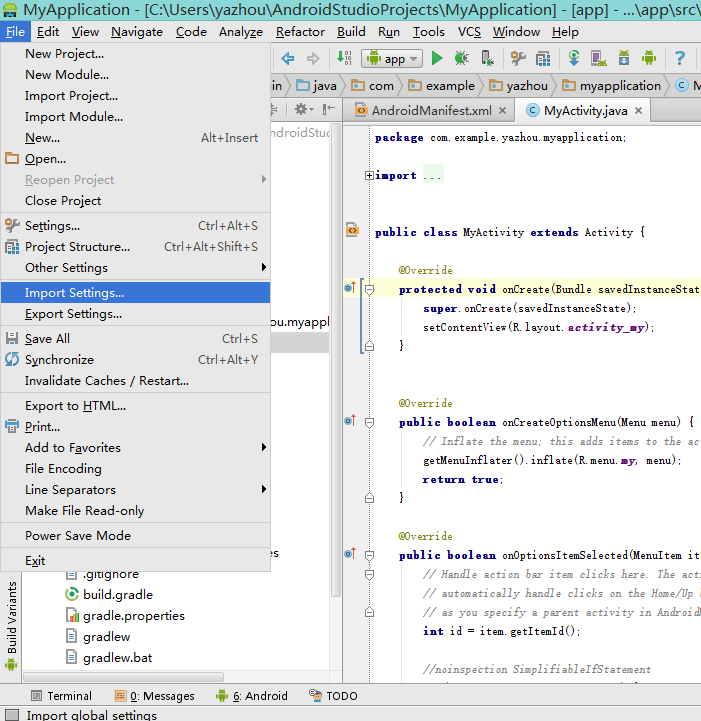Open the app run configuration dropdown
The height and width of the screenshot is (721, 701).
tap(392, 59)
